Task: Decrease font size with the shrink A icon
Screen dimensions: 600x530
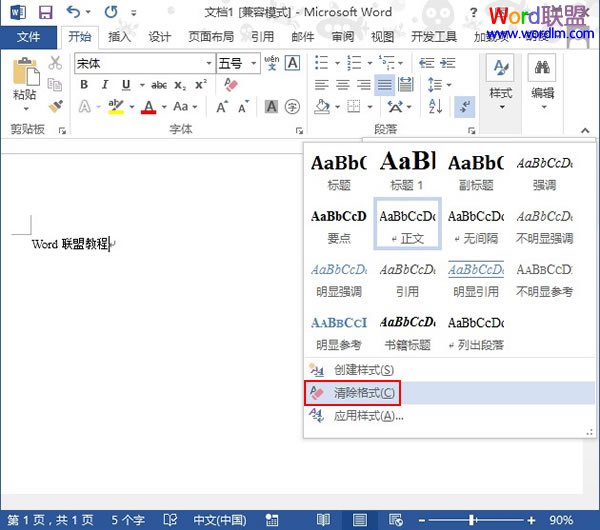Action: 243,107
